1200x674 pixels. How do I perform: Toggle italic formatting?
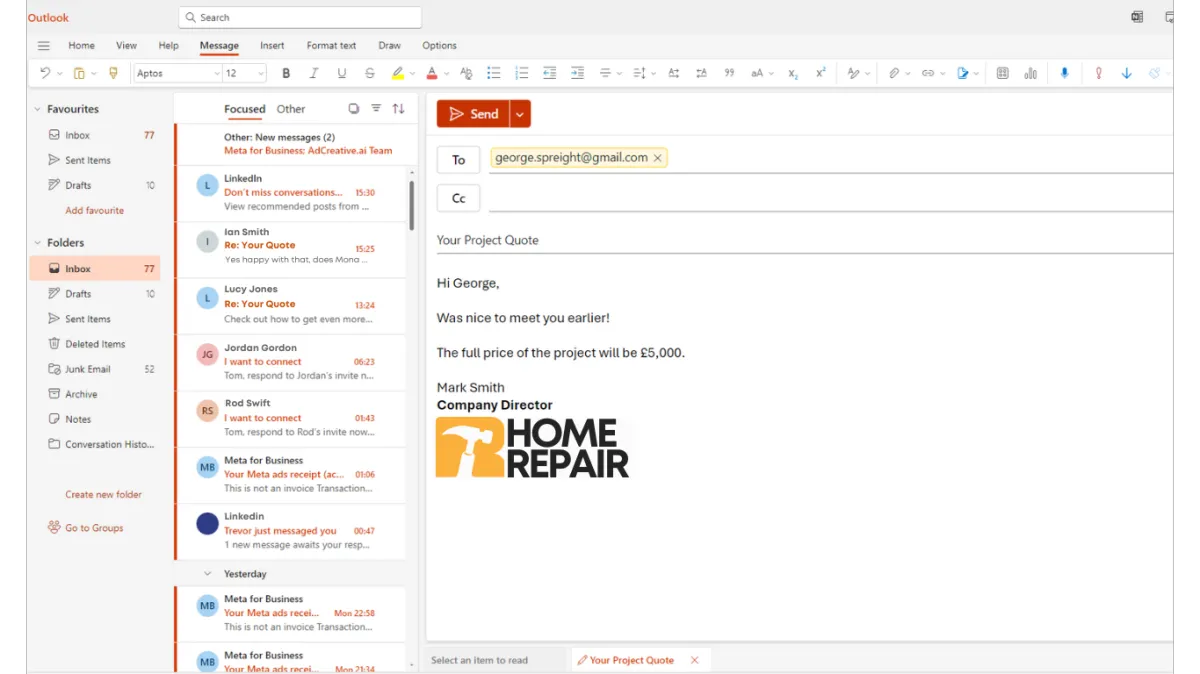(x=314, y=73)
